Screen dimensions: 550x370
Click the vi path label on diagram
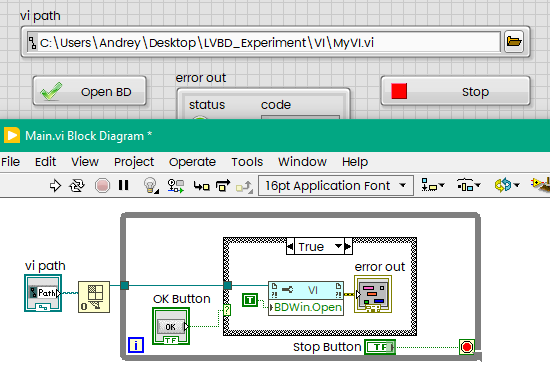45,265
